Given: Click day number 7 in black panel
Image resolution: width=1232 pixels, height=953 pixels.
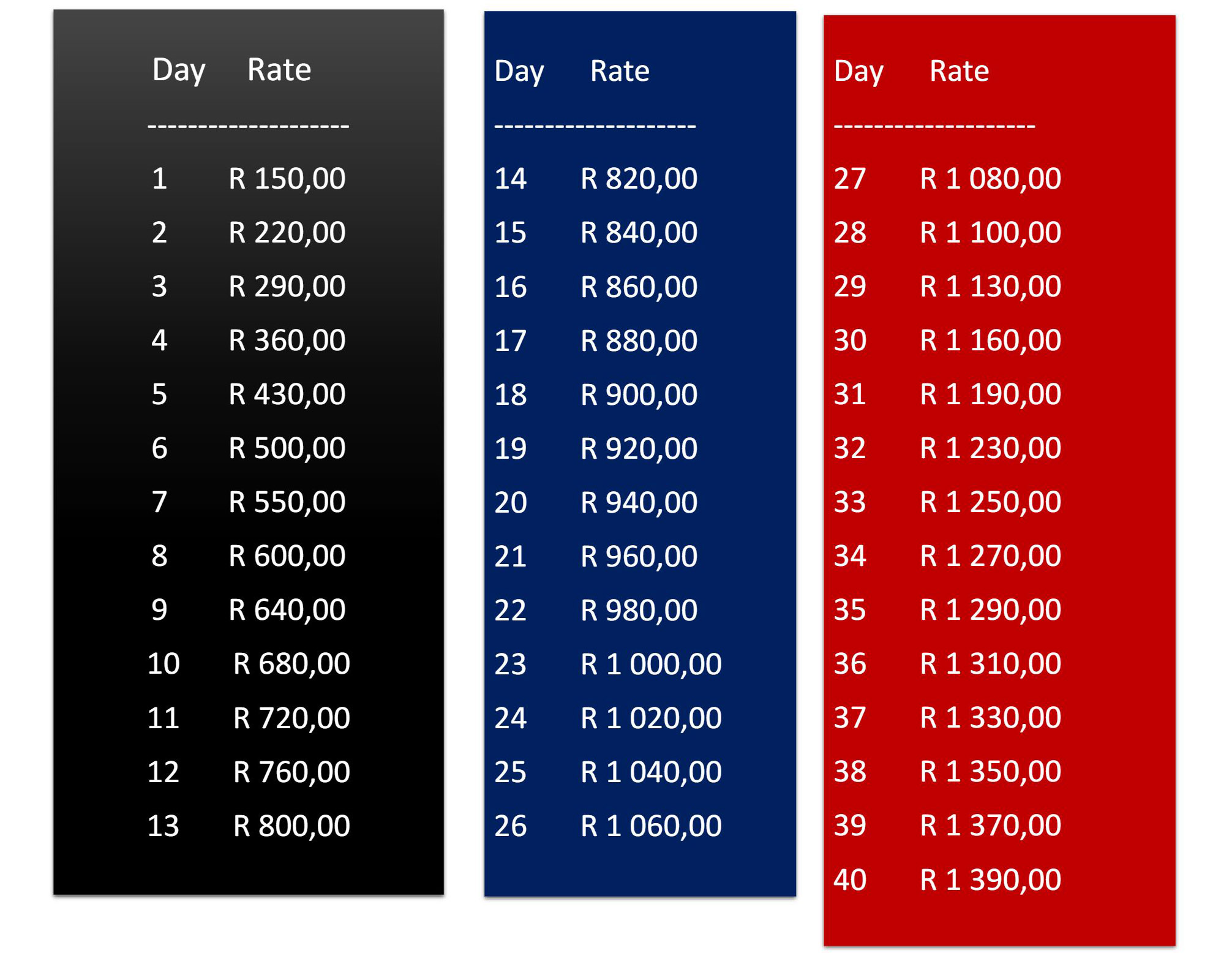Looking at the screenshot, I should (x=159, y=502).
